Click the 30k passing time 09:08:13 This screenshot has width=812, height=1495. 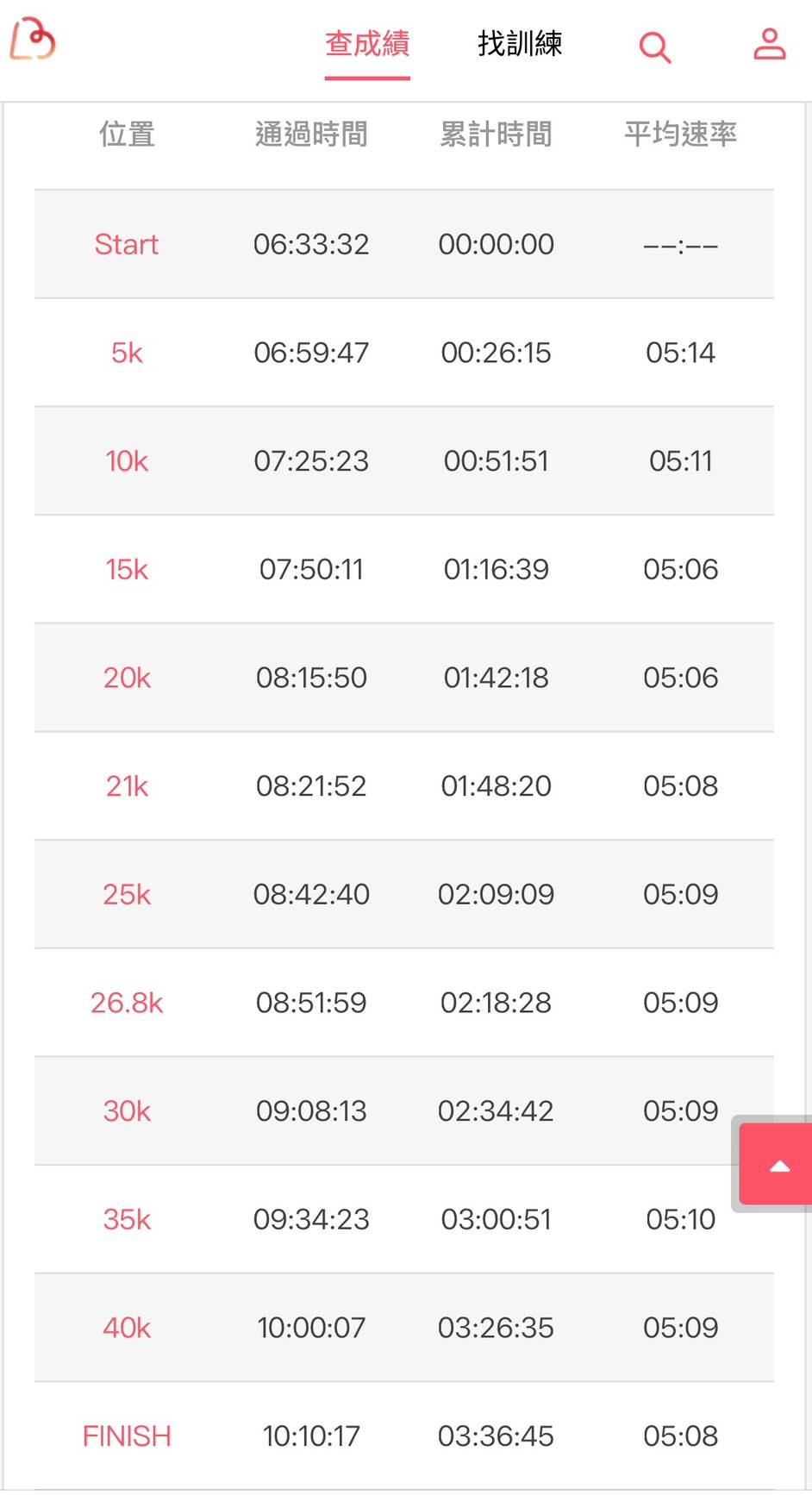click(311, 1111)
